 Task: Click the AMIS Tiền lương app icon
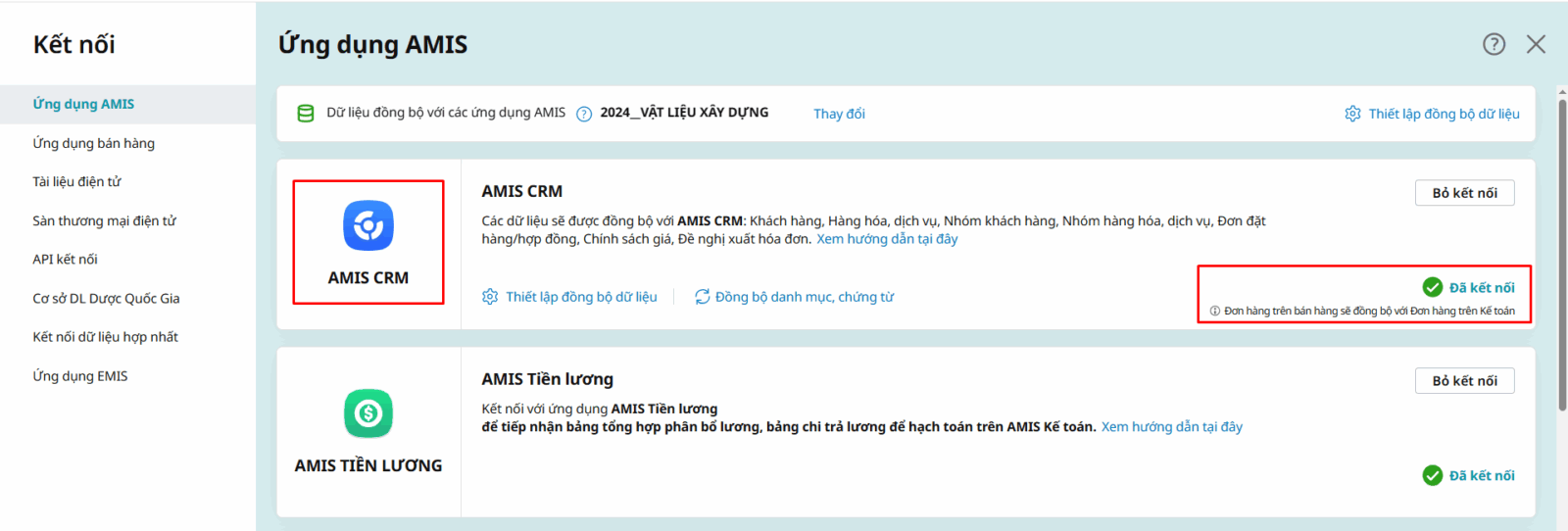(368, 413)
